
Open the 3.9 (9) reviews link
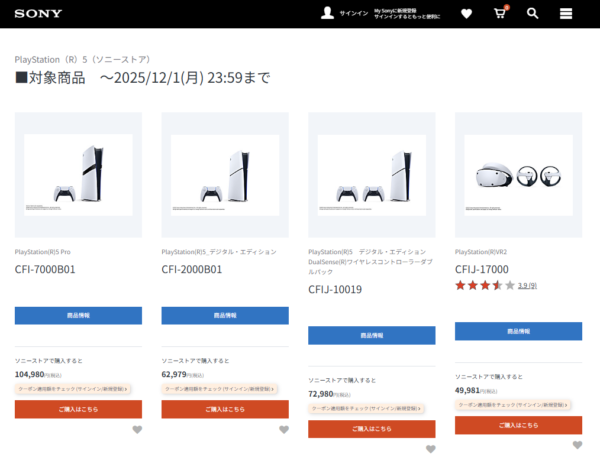click(x=527, y=286)
